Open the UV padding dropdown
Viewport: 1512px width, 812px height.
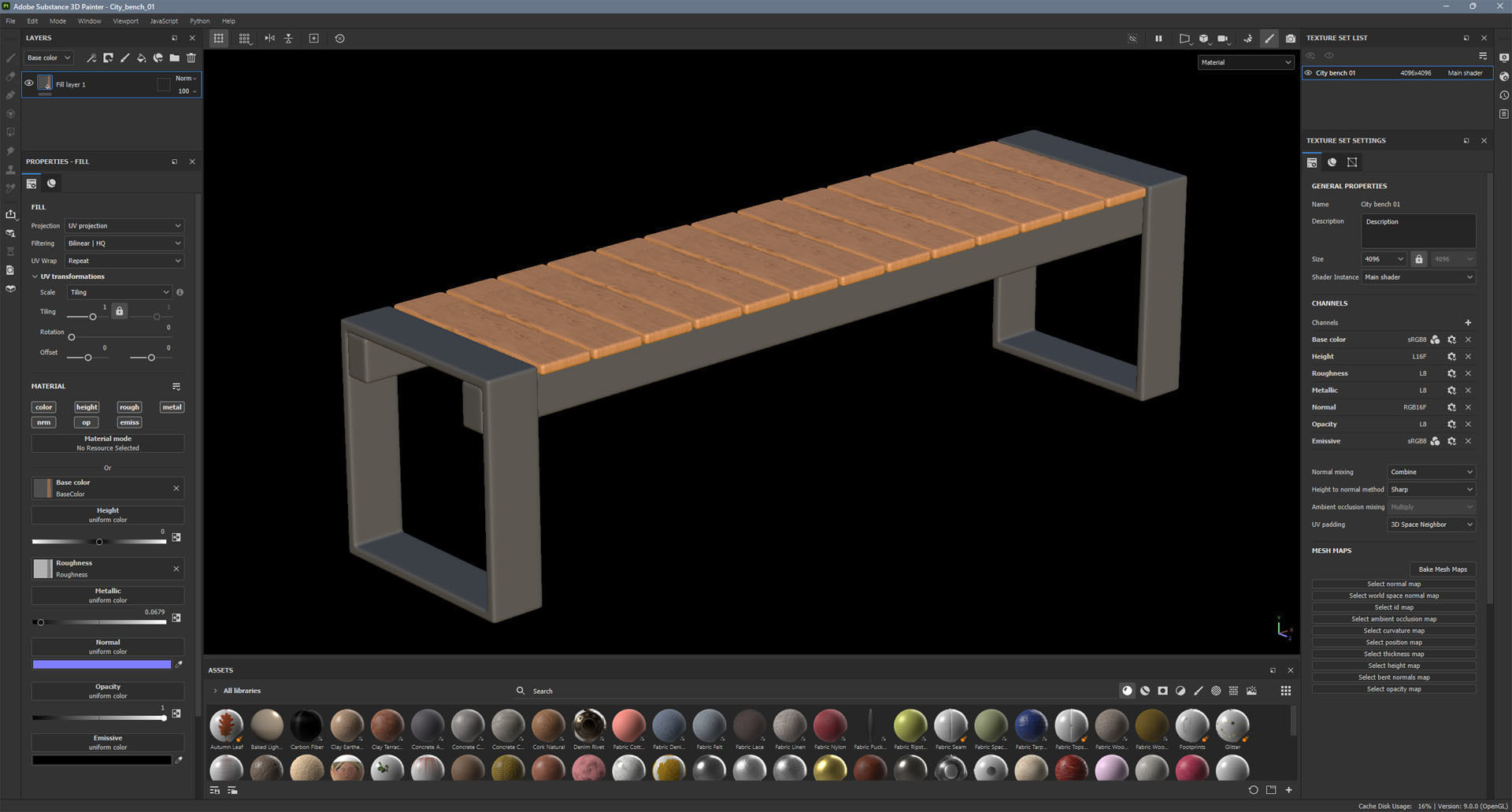click(x=1431, y=525)
